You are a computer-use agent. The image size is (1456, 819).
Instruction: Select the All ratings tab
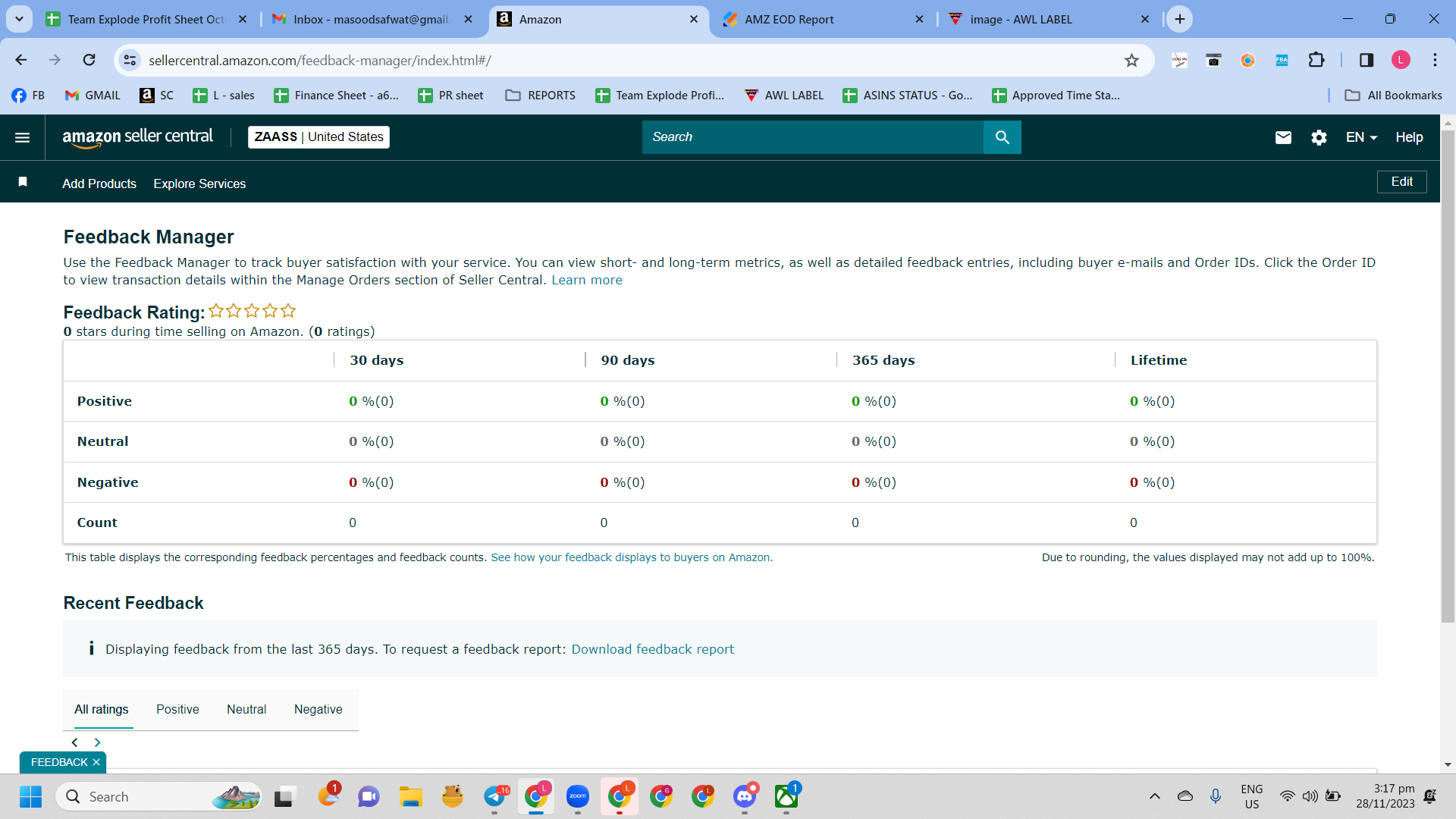(102, 710)
